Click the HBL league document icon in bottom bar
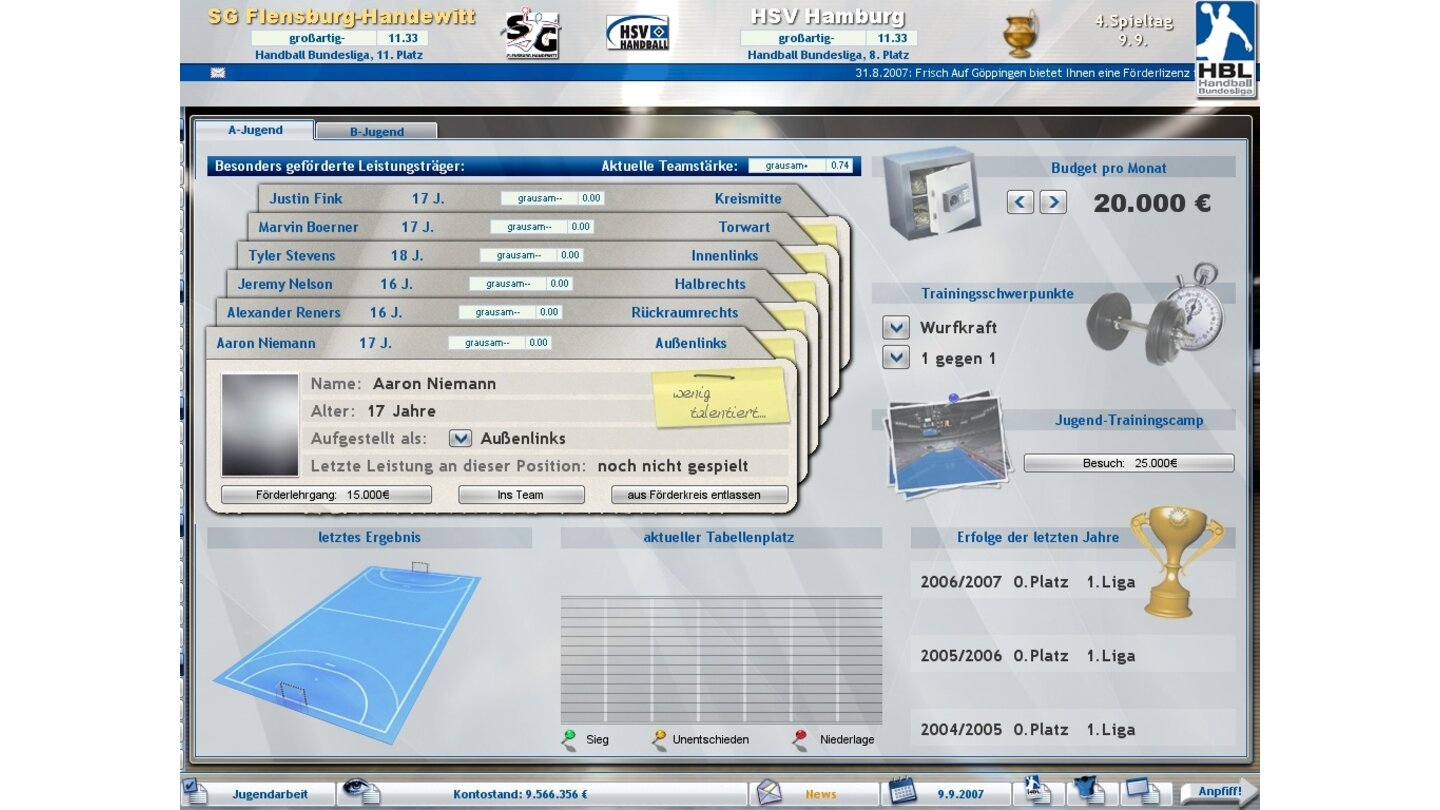The image size is (1440, 810). [x=1037, y=792]
